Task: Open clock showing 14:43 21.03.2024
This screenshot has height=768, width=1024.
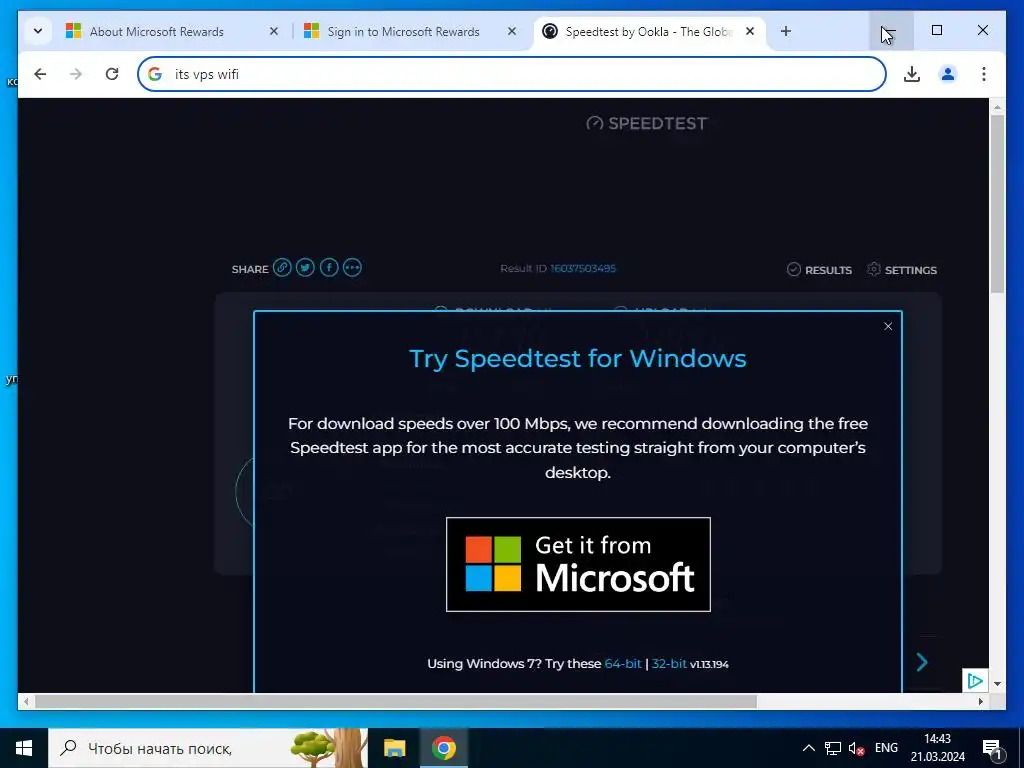Action: (938, 748)
